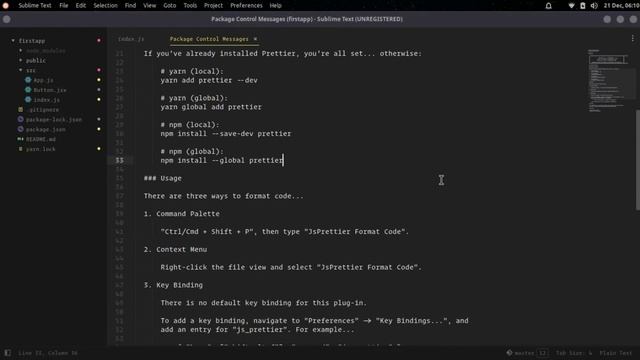Expand the public folder
This screenshot has width=640, height=360.
(x=20, y=60)
